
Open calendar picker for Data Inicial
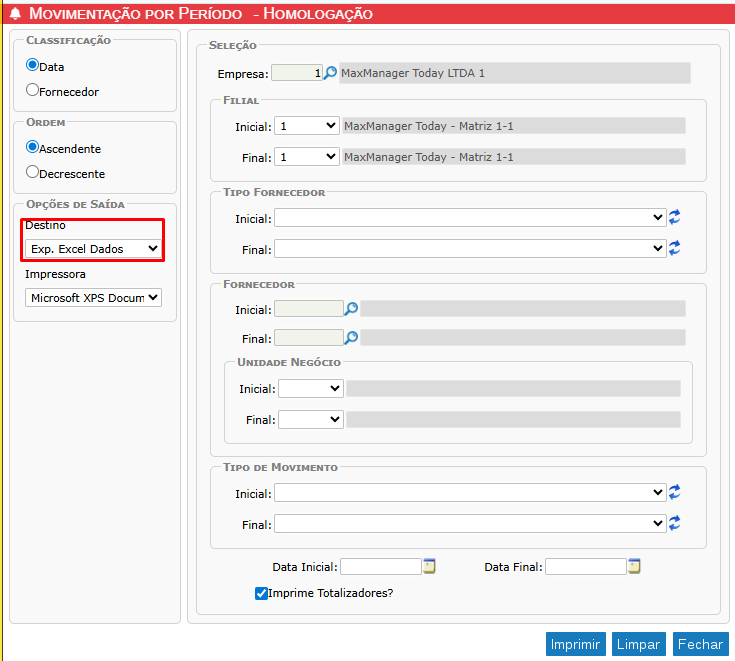pos(429,566)
